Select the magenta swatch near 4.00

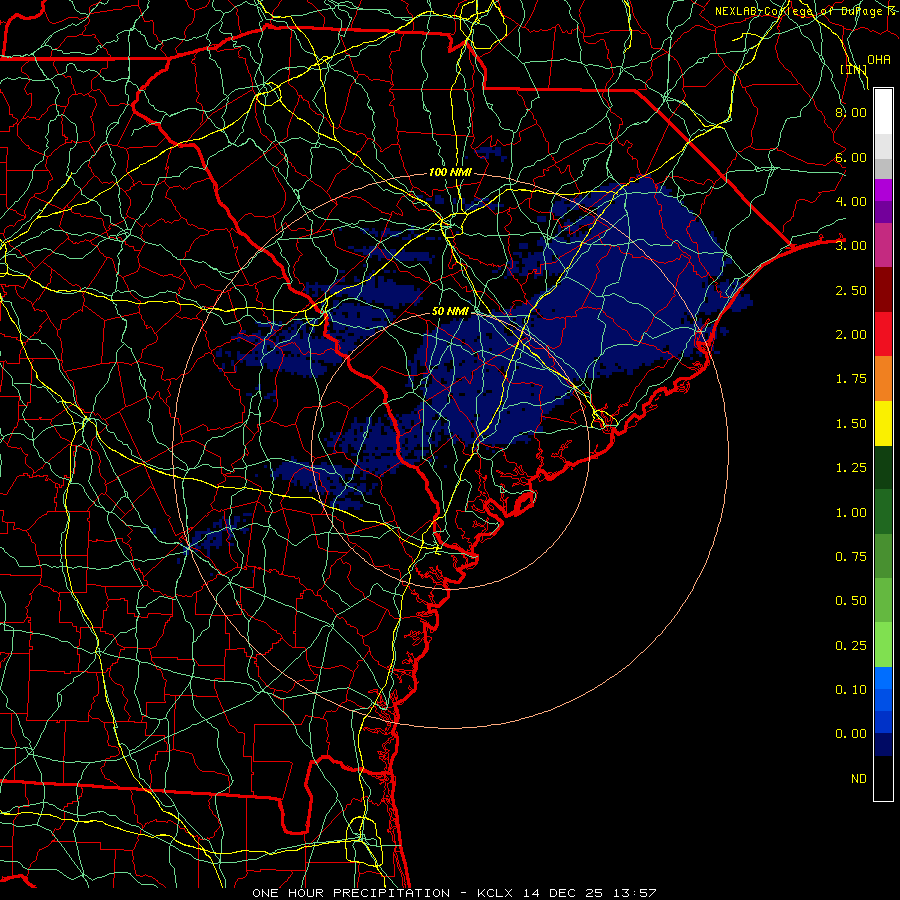point(883,190)
